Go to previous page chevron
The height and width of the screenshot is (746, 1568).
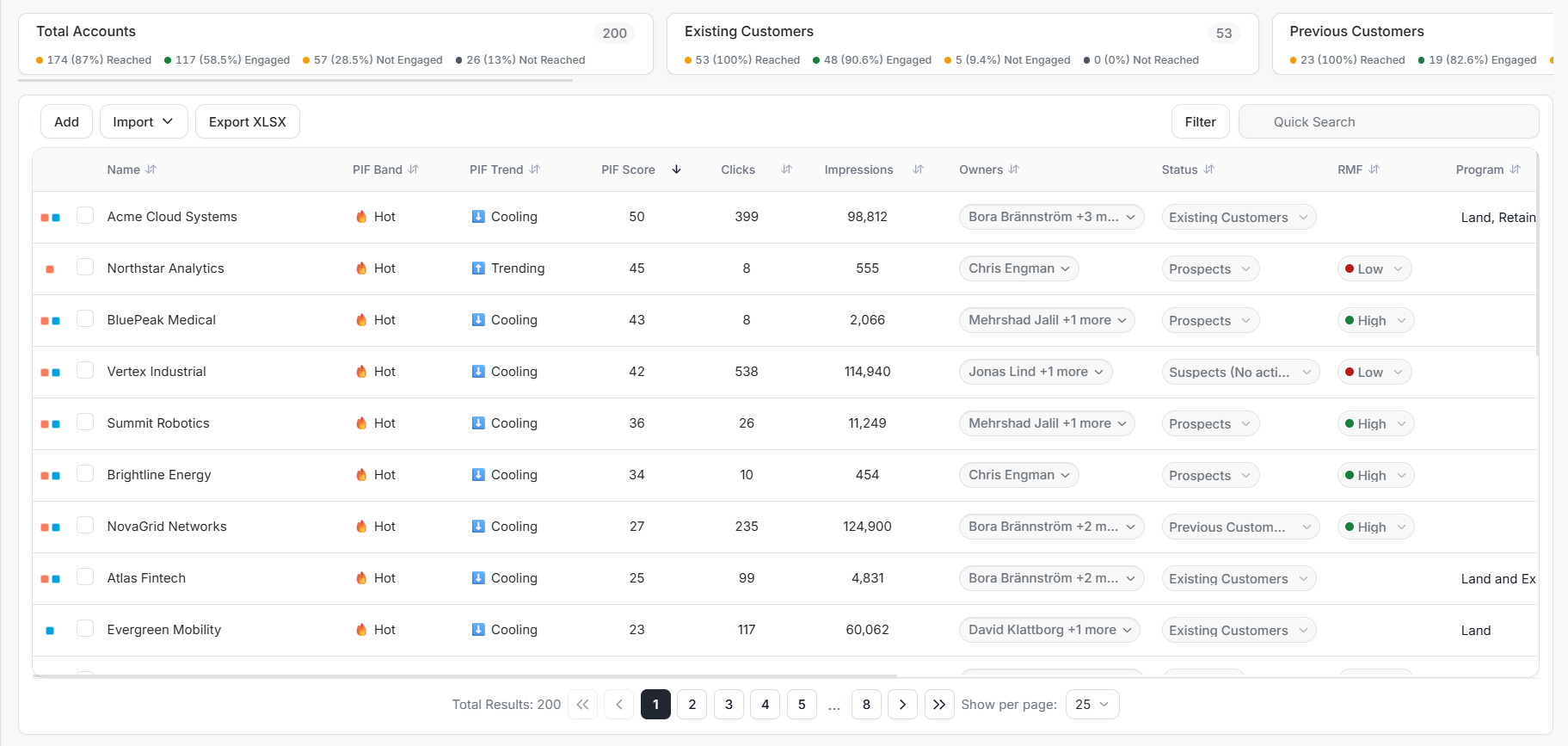click(619, 705)
